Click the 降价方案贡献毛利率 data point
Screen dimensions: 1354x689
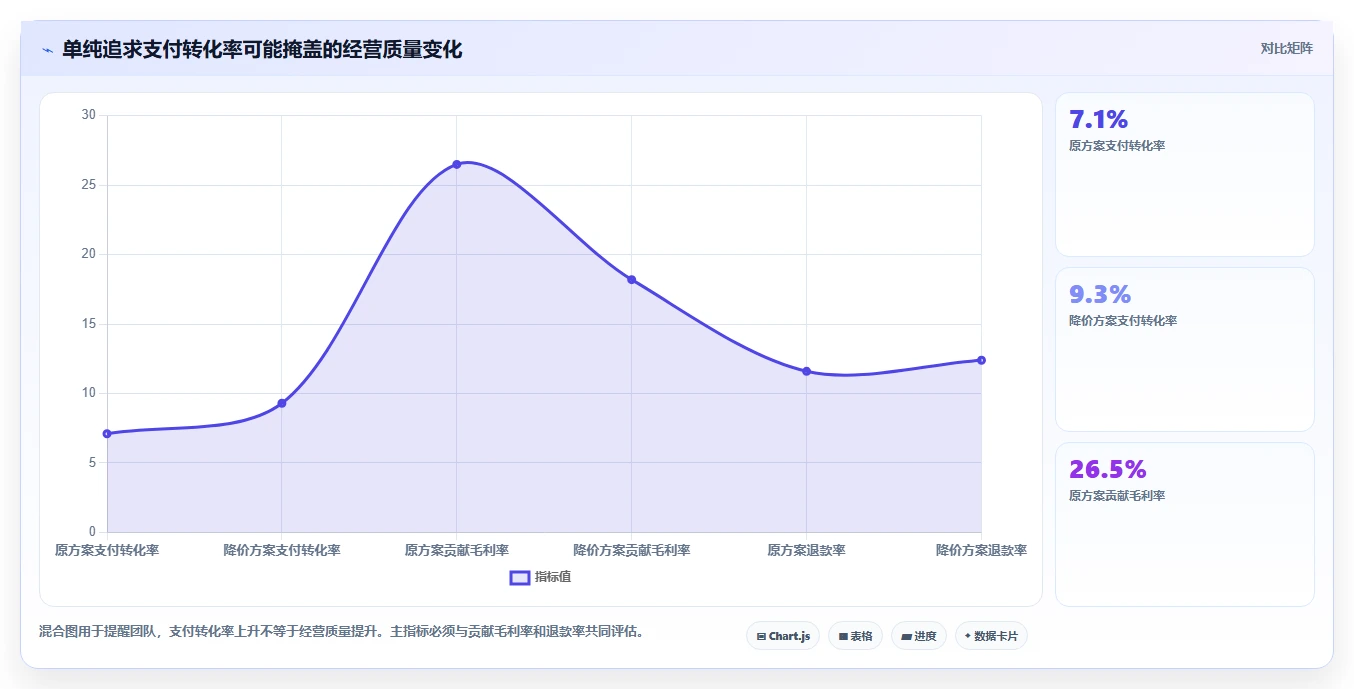click(x=631, y=279)
